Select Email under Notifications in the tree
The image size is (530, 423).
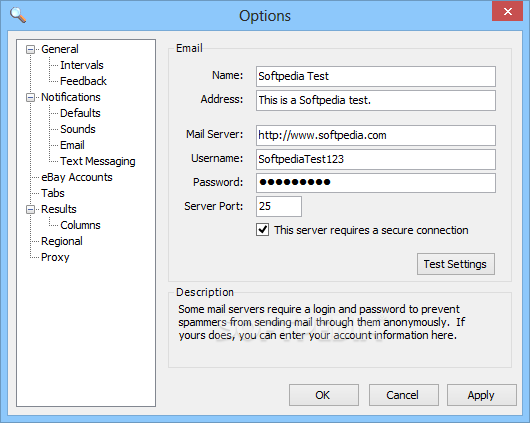click(72, 145)
